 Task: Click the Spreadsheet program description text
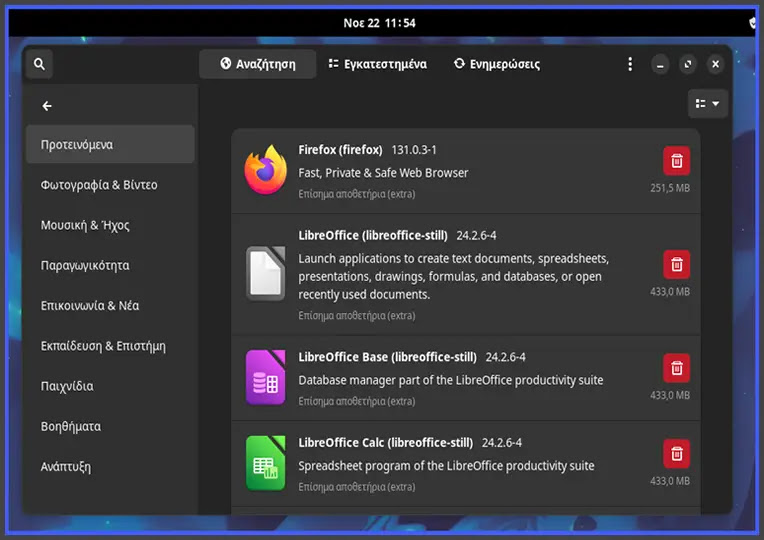pyautogui.click(x=446, y=466)
